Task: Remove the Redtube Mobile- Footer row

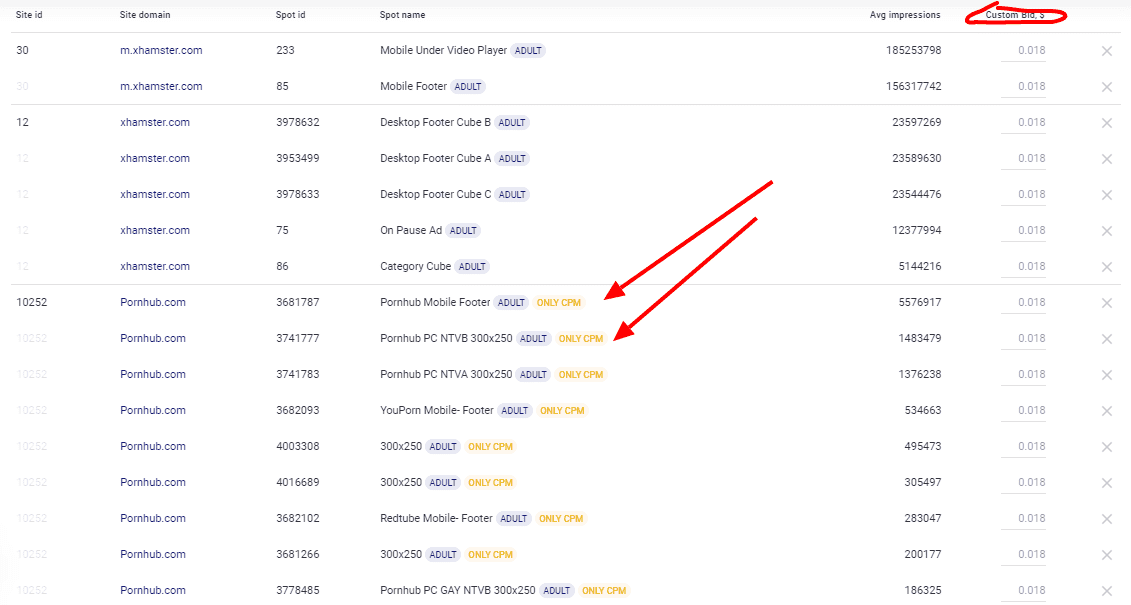Action: pos(1106,519)
